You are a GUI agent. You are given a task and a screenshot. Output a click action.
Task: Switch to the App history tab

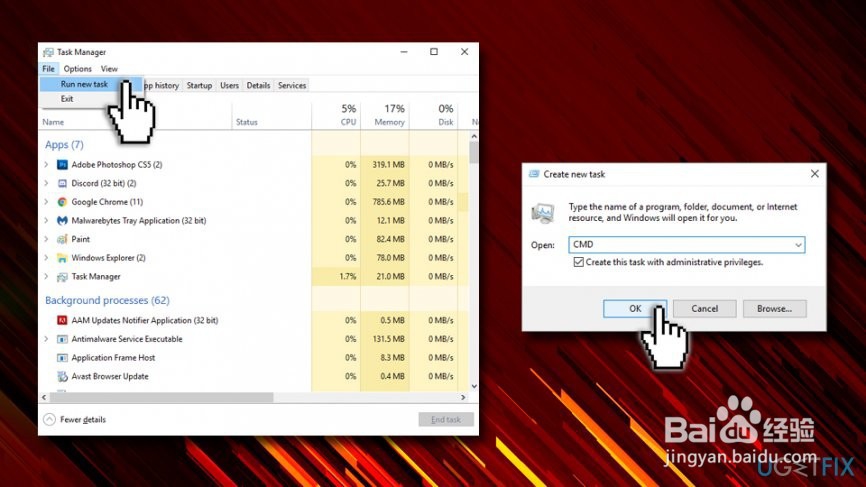coord(162,86)
